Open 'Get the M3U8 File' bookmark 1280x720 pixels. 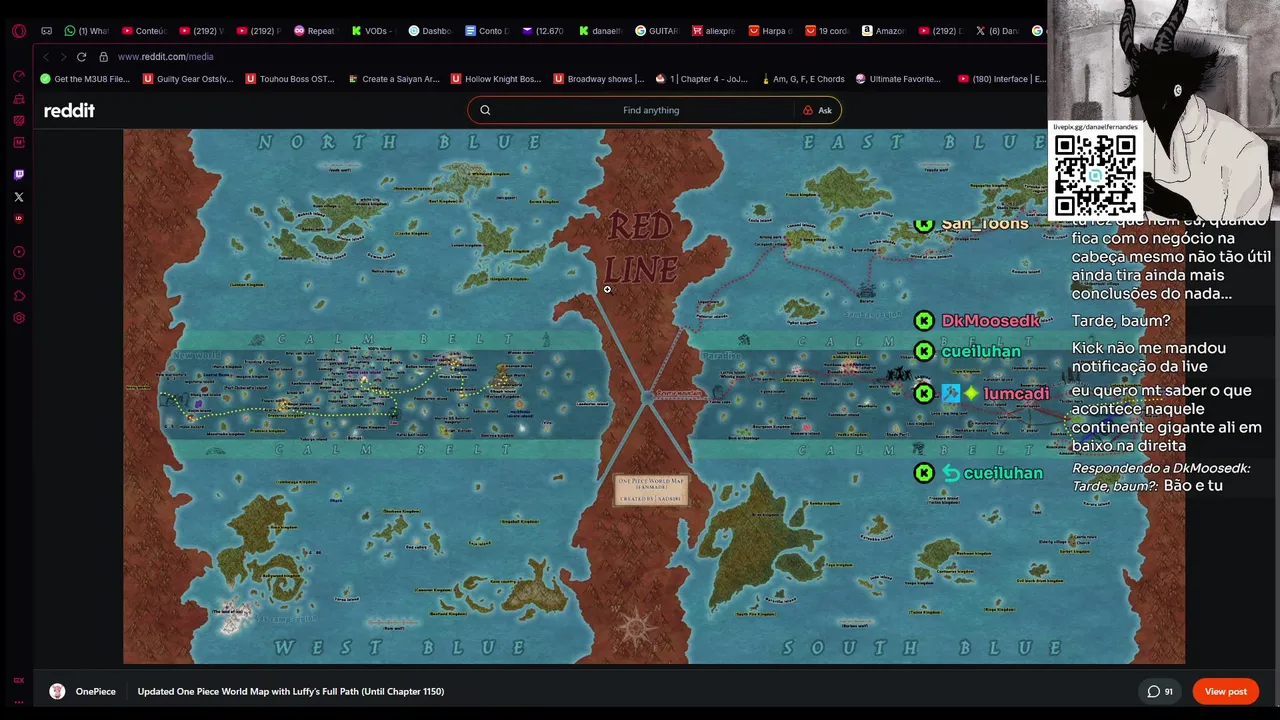pyautogui.click(x=85, y=79)
